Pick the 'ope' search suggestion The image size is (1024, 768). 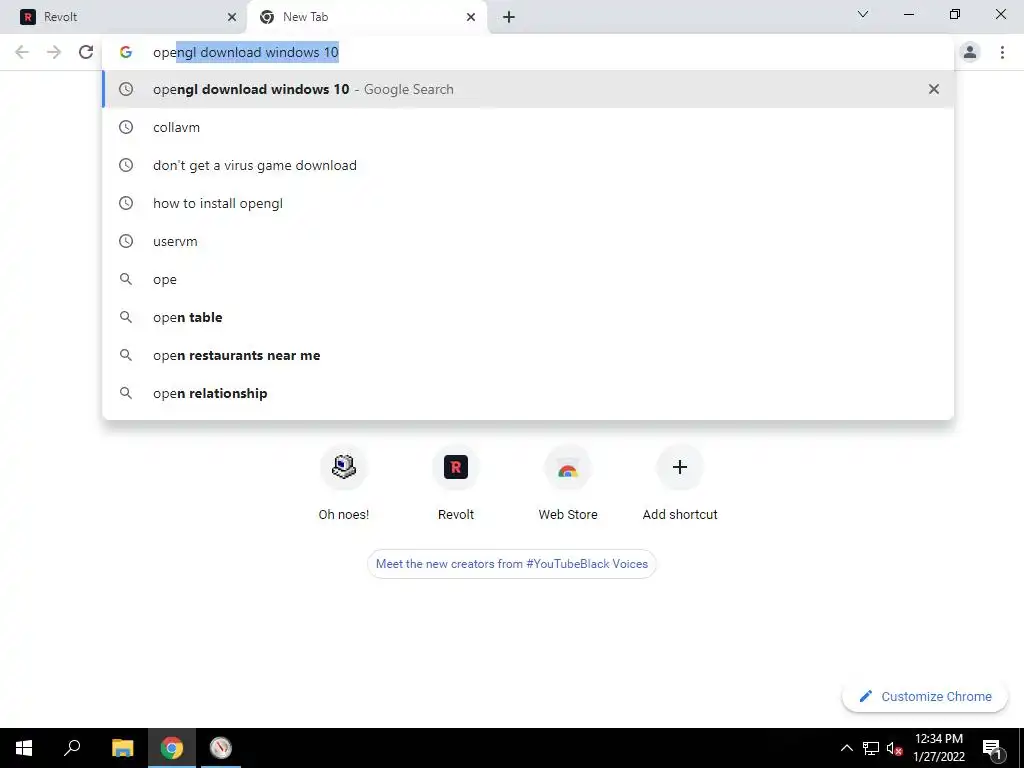coord(528,279)
